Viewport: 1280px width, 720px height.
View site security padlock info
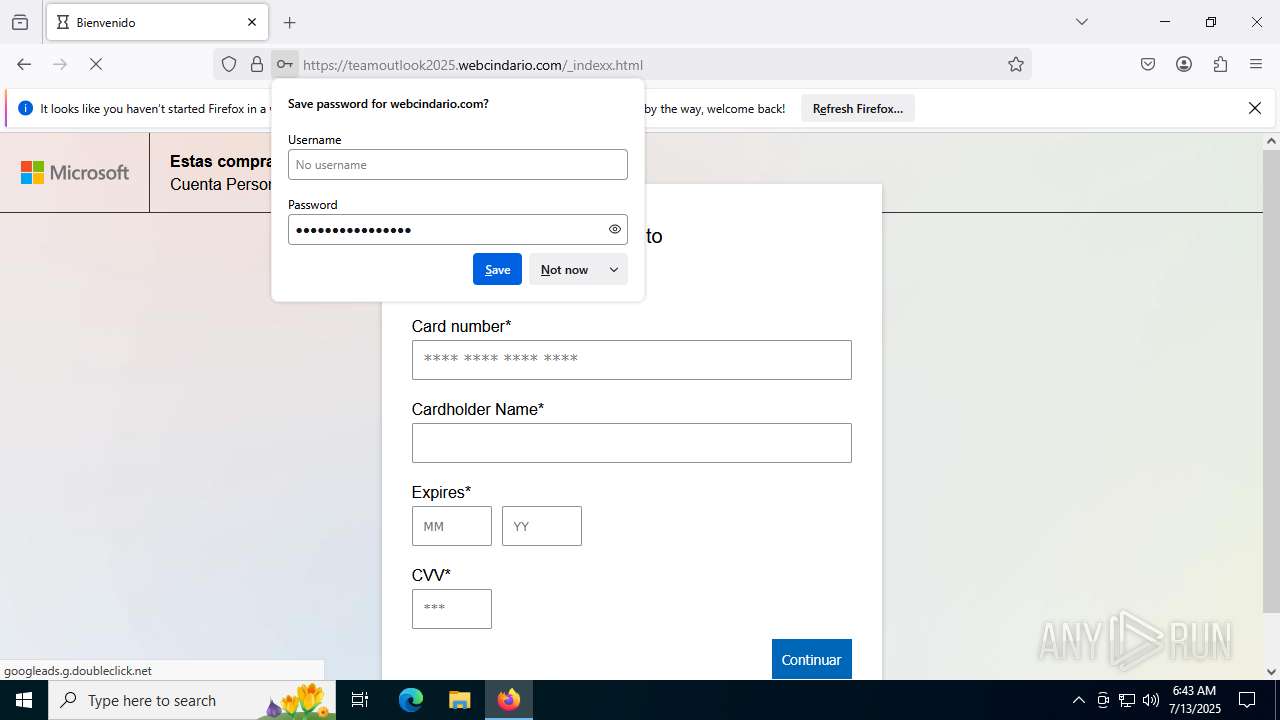point(257,65)
